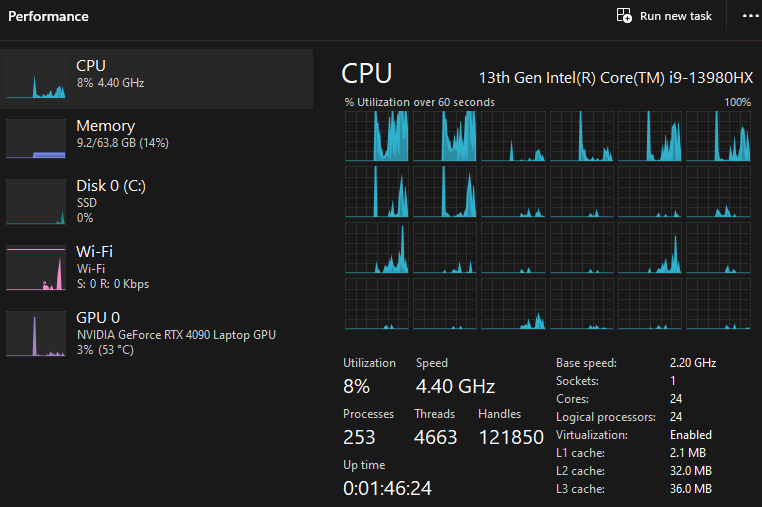The image size is (762, 507).
Task: Click the second core graph in top row
Action: point(445,136)
